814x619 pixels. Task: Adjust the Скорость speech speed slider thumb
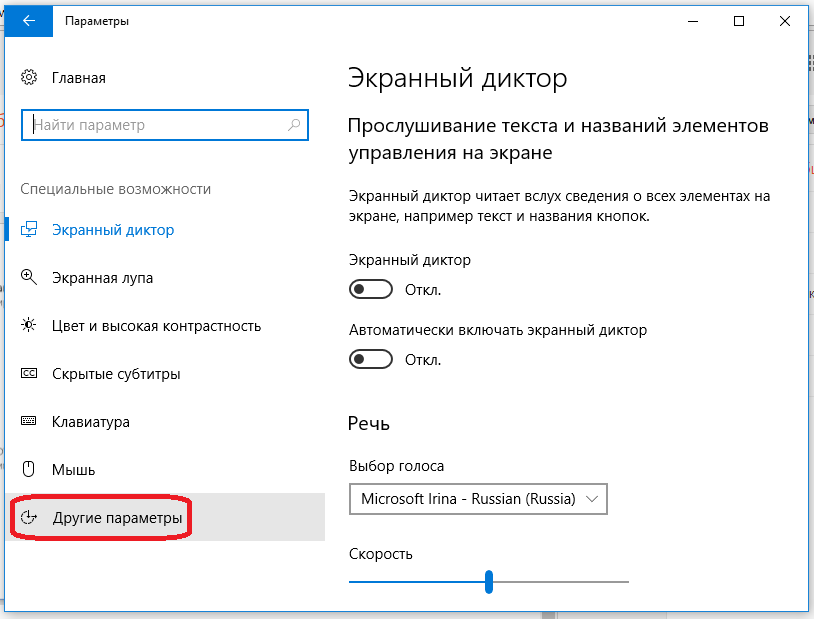coord(489,582)
